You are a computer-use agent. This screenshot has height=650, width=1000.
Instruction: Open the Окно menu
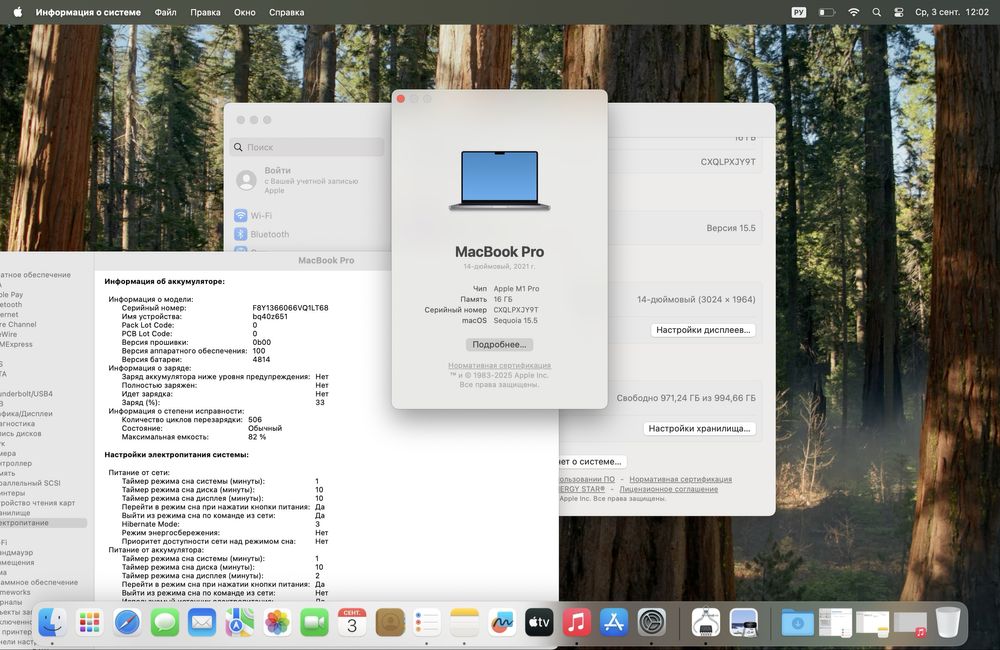[x=244, y=12]
